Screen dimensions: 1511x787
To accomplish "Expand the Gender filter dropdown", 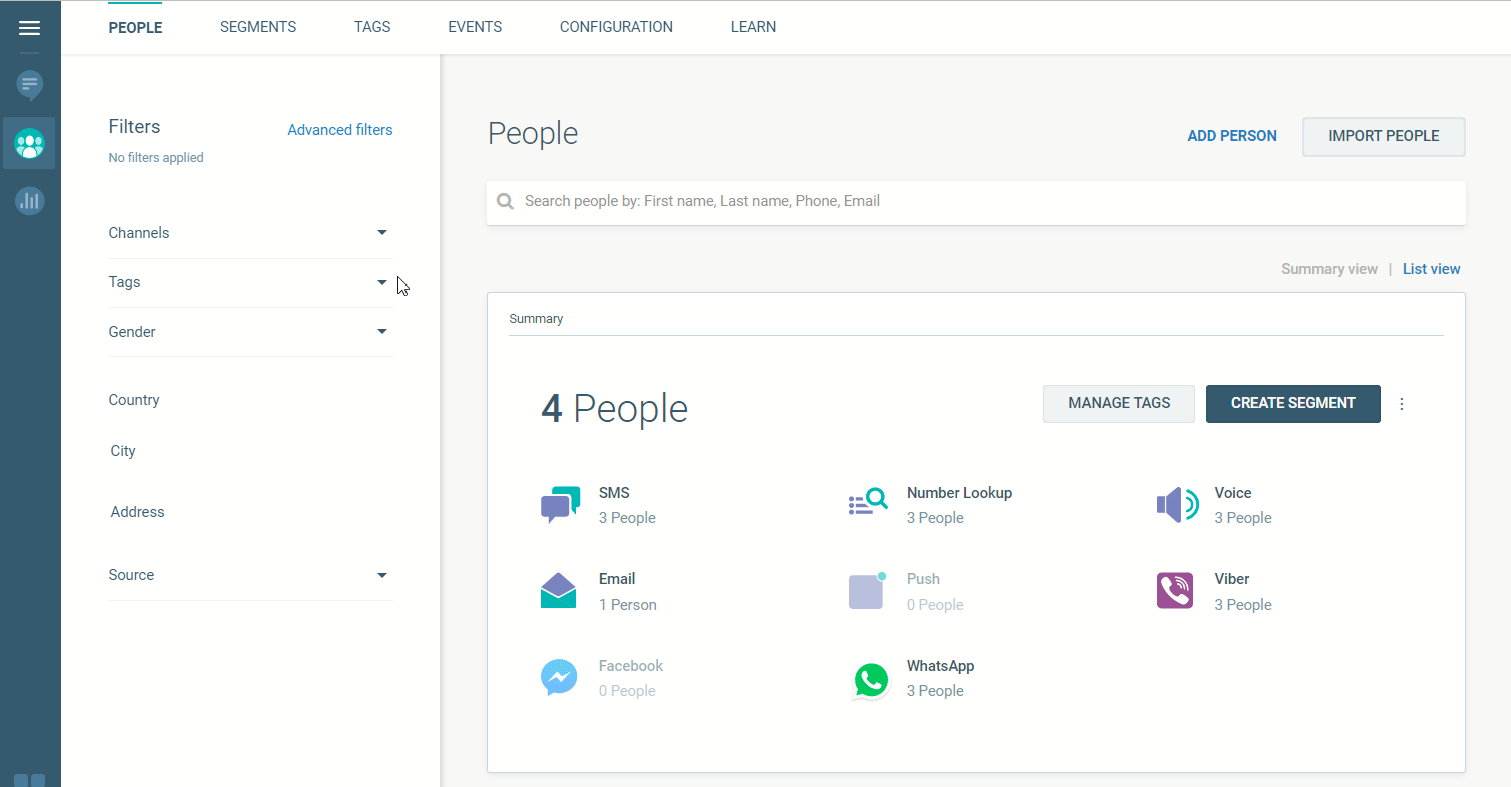I will click(381, 331).
